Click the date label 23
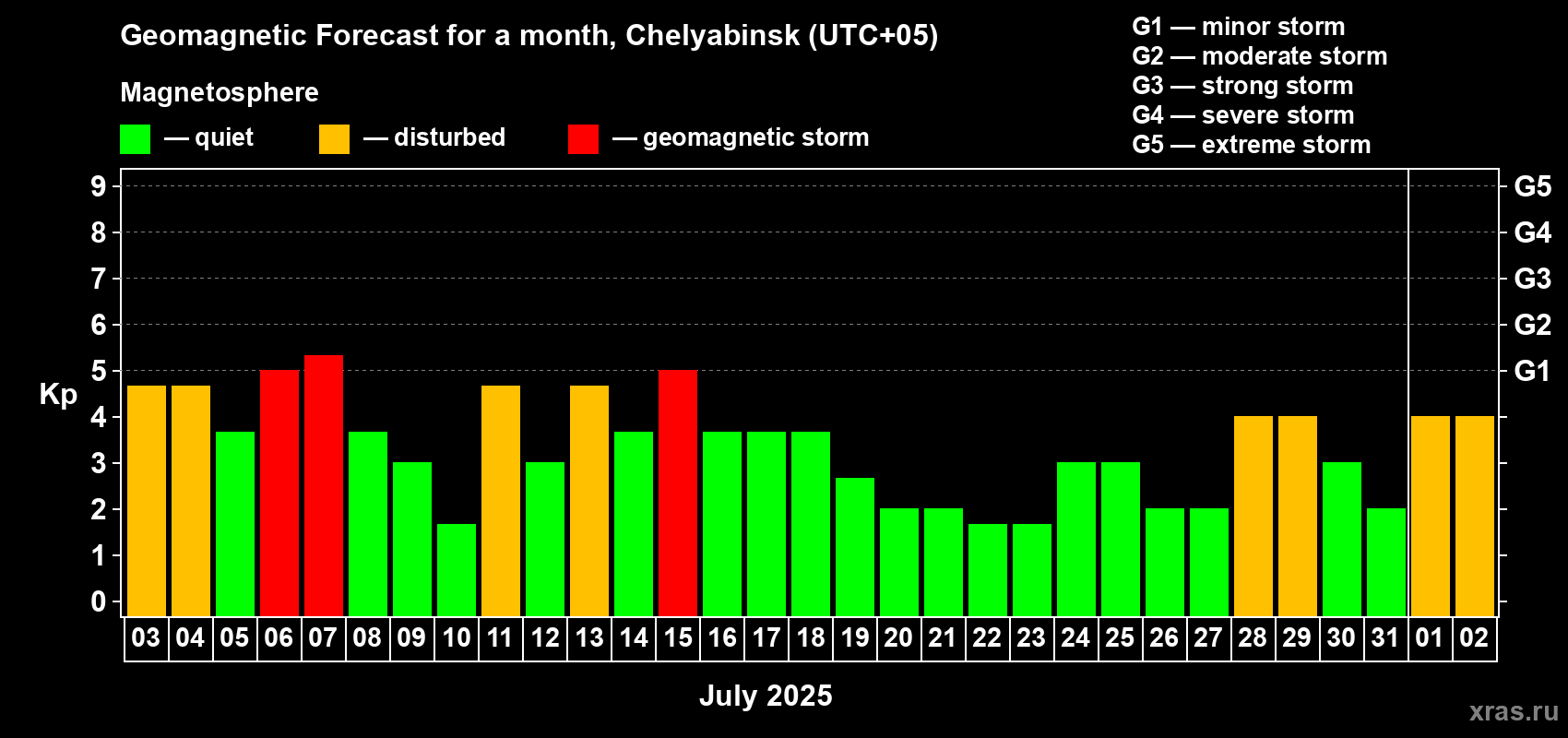The height and width of the screenshot is (738, 1568). click(x=1031, y=638)
